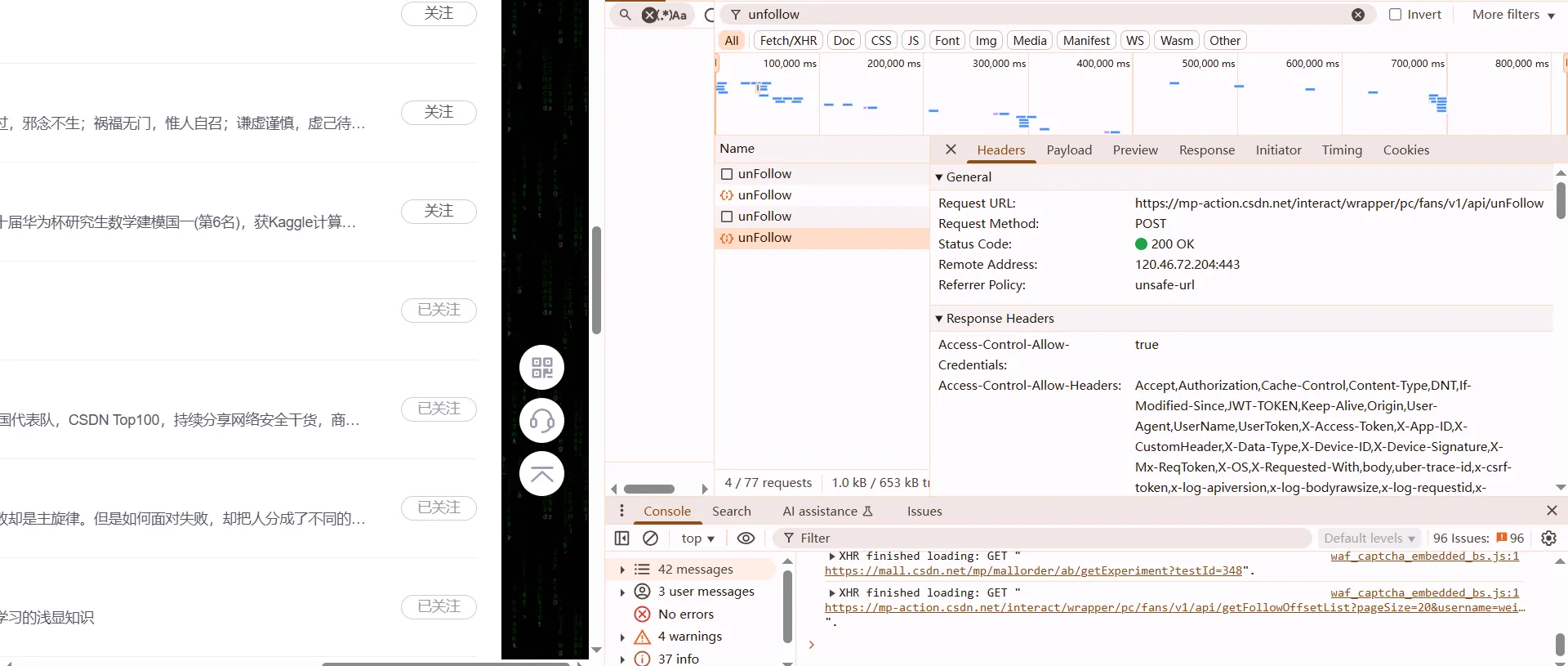
Task: Open console settings gear
Action: 1548,538
